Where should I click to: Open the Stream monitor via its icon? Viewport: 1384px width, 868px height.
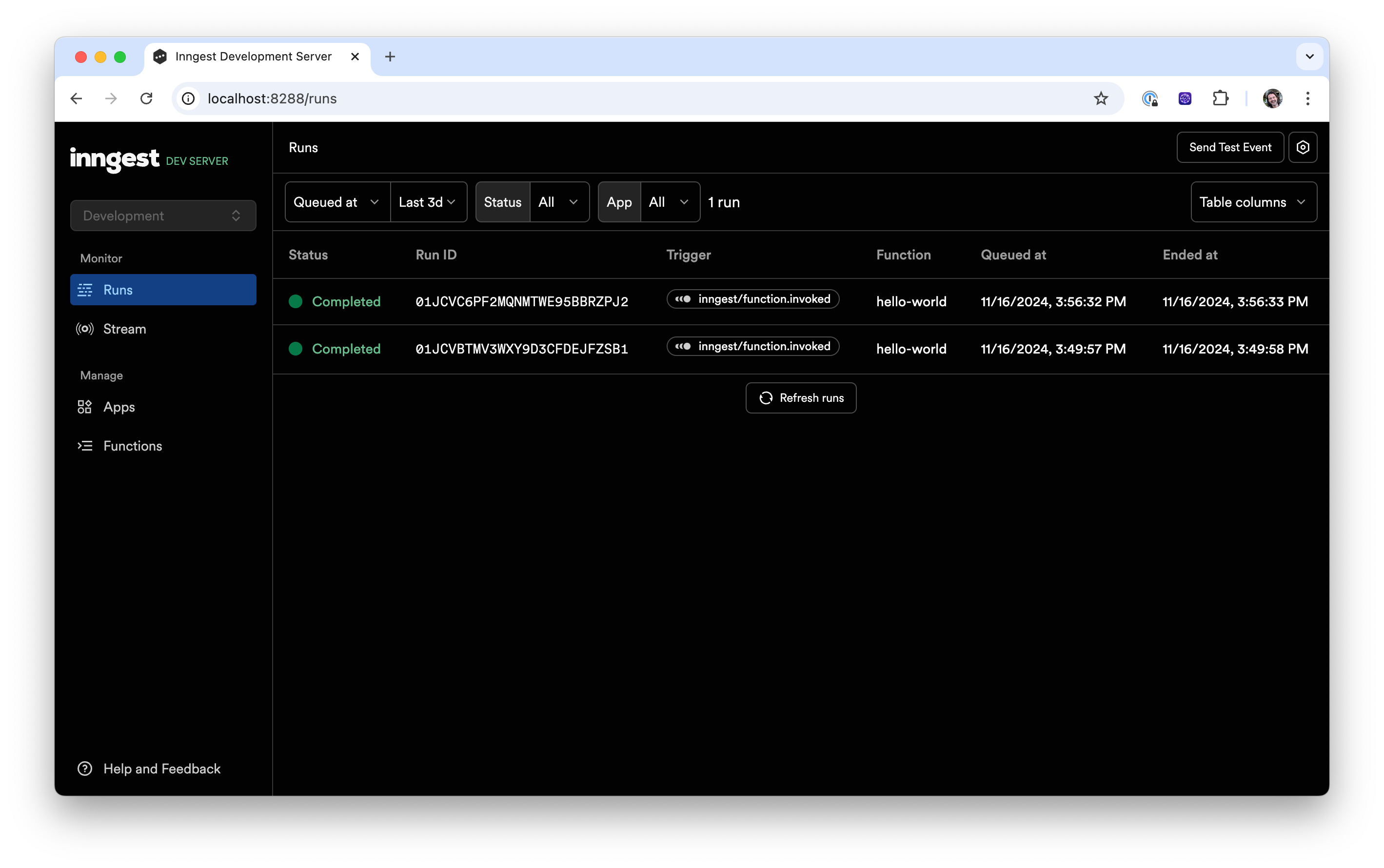pos(84,329)
